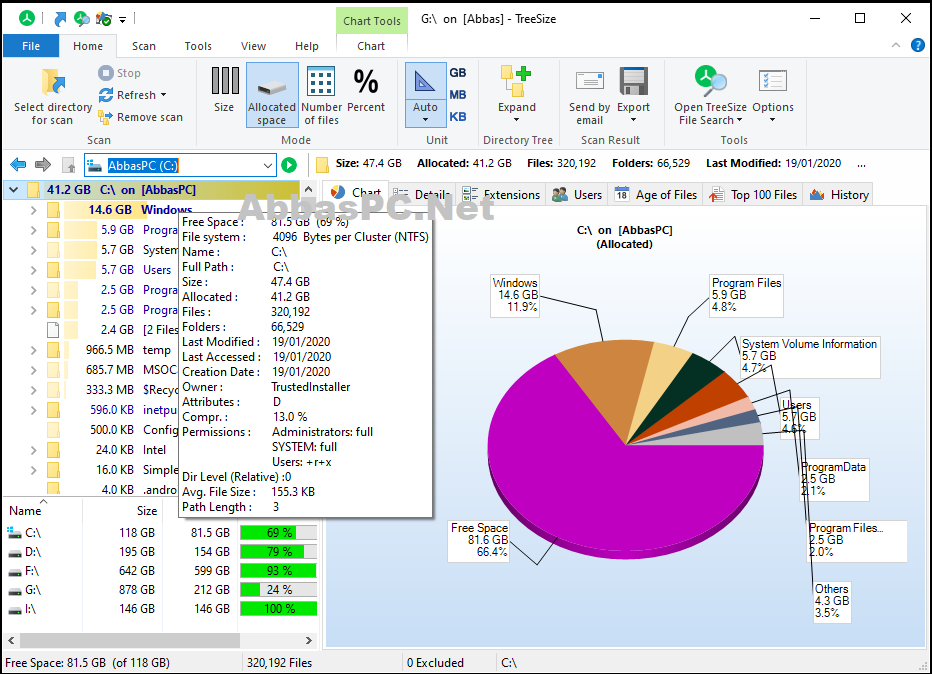The width and height of the screenshot is (932, 674).
Task: Expand the temp folder node
Action: [33, 350]
